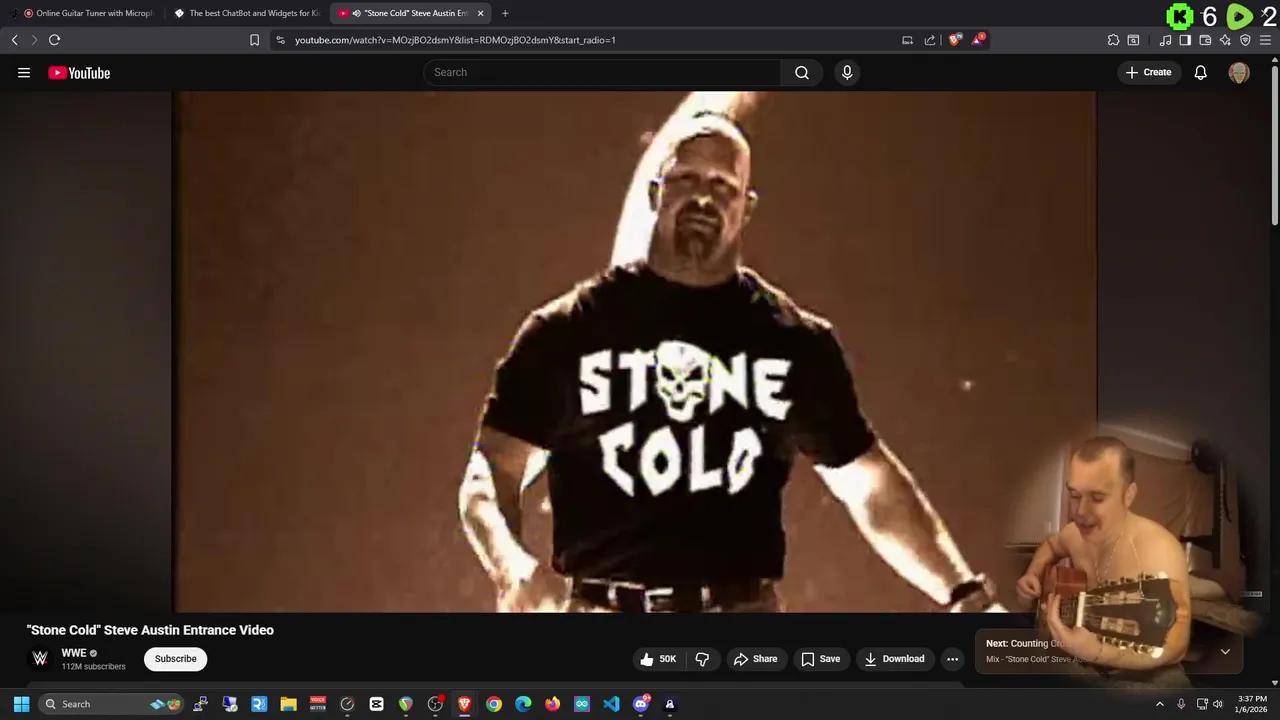Open a new browser tab
The width and height of the screenshot is (1280, 720).
[x=505, y=13]
